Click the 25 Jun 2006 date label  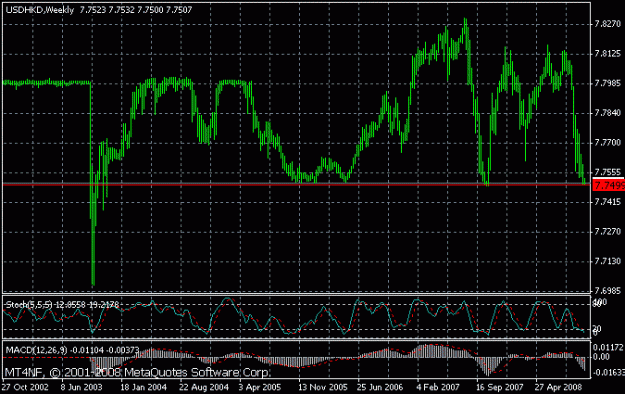pyautogui.click(x=379, y=387)
